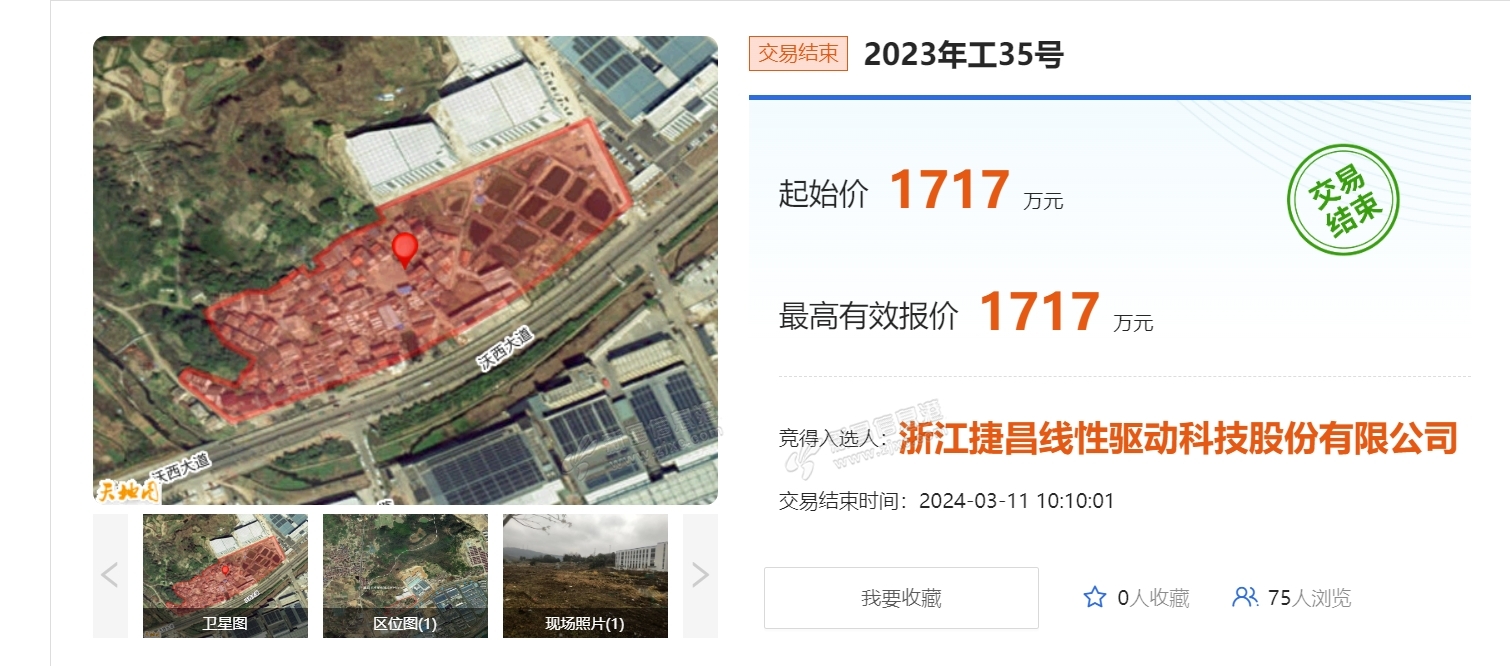
Task: Click the 沃西大道 label in the map center
Action: tap(506, 351)
